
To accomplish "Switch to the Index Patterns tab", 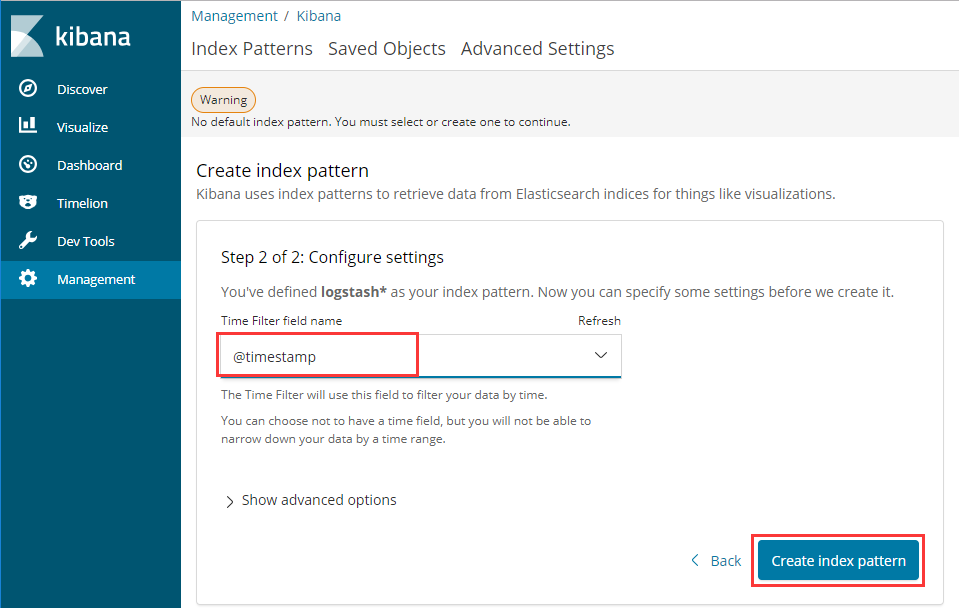I will tap(252, 48).
